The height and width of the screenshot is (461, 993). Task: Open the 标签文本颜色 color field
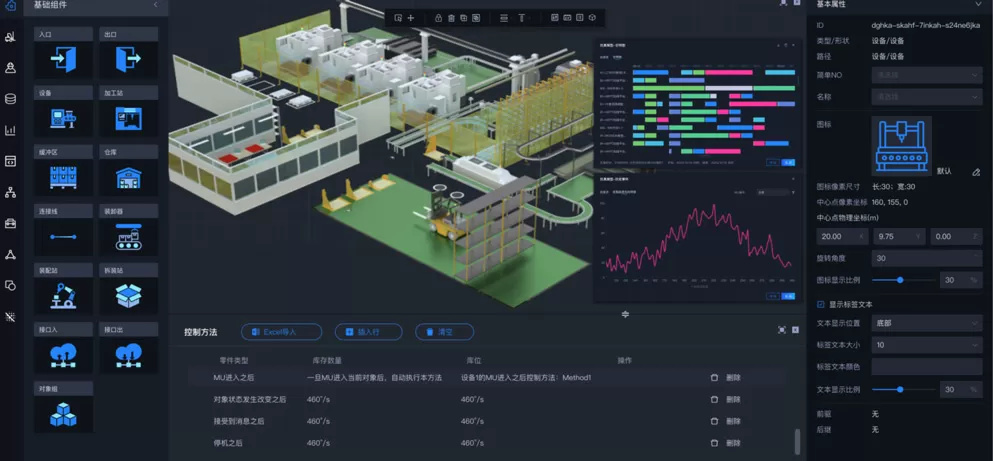point(927,367)
